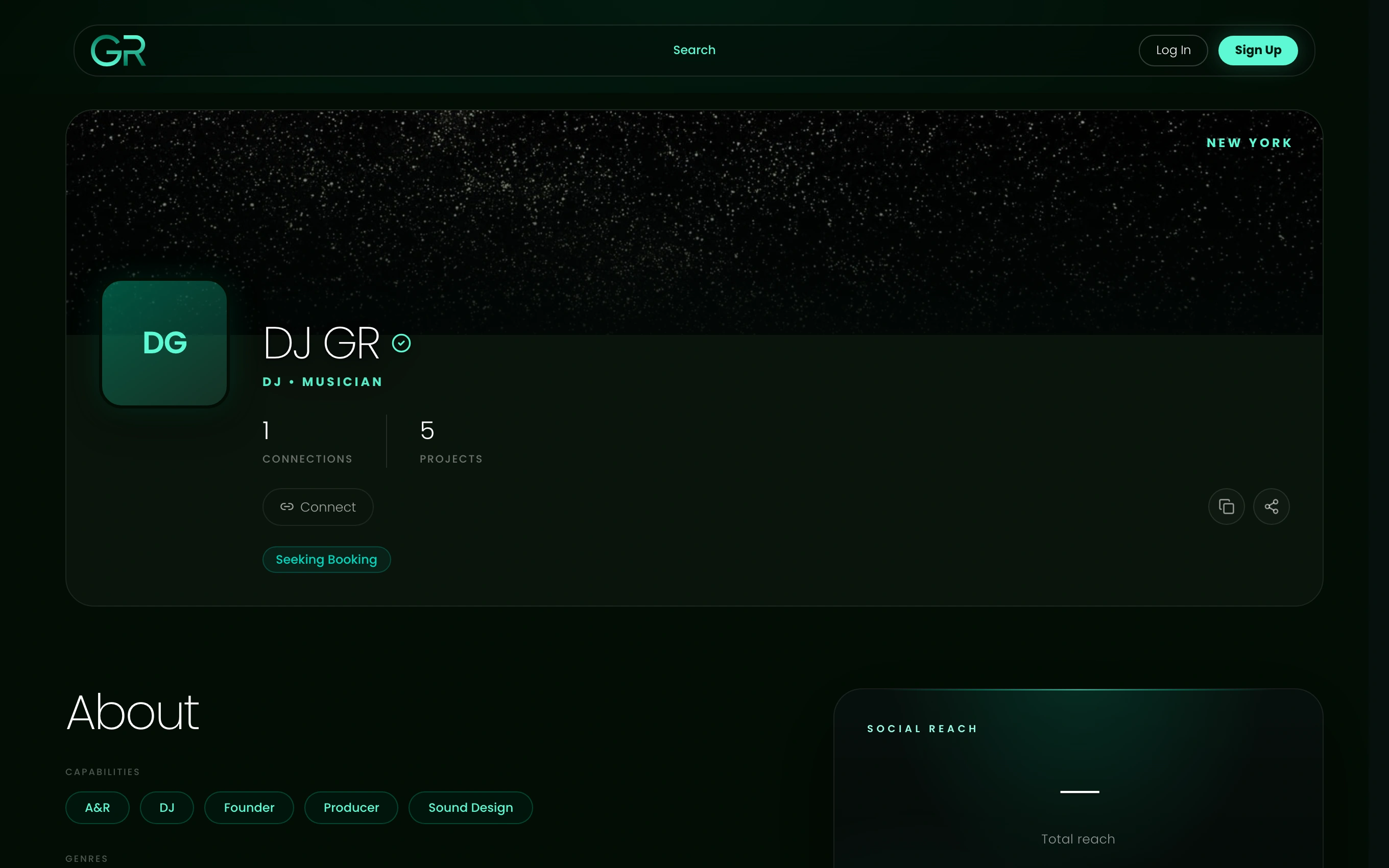1389x868 pixels.
Task: Click the verified checkmark badge next to DJ GR
Action: [401, 343]
